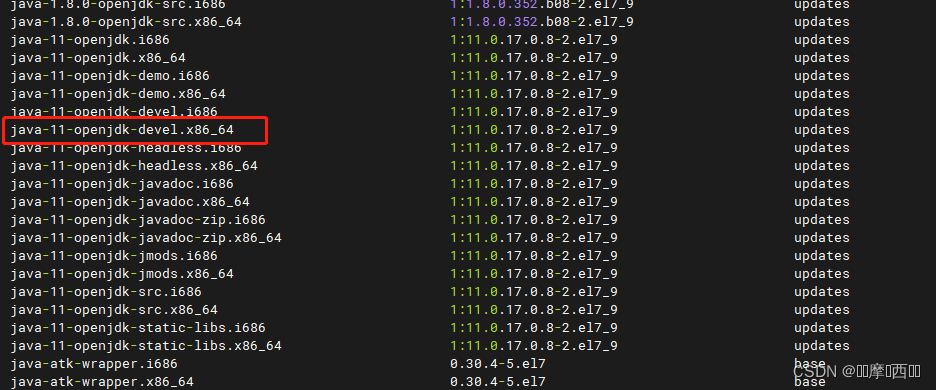Image resolution: width=936 pixels, height=390 pixels.
Task: Select the version of java-11-openjdk-headless.x86_64
Action: click(x=534, y=165)
